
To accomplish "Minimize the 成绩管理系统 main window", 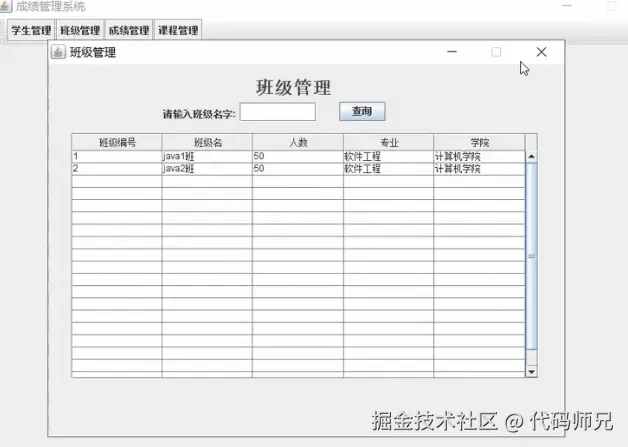I will [x=566, y=6].
